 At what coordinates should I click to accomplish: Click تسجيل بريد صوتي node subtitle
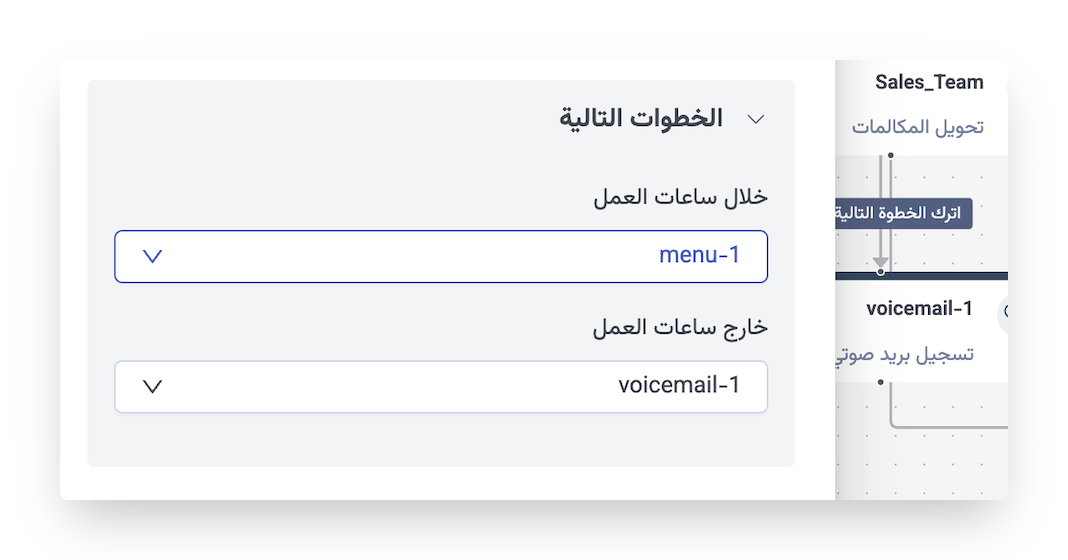pos(904,355)
